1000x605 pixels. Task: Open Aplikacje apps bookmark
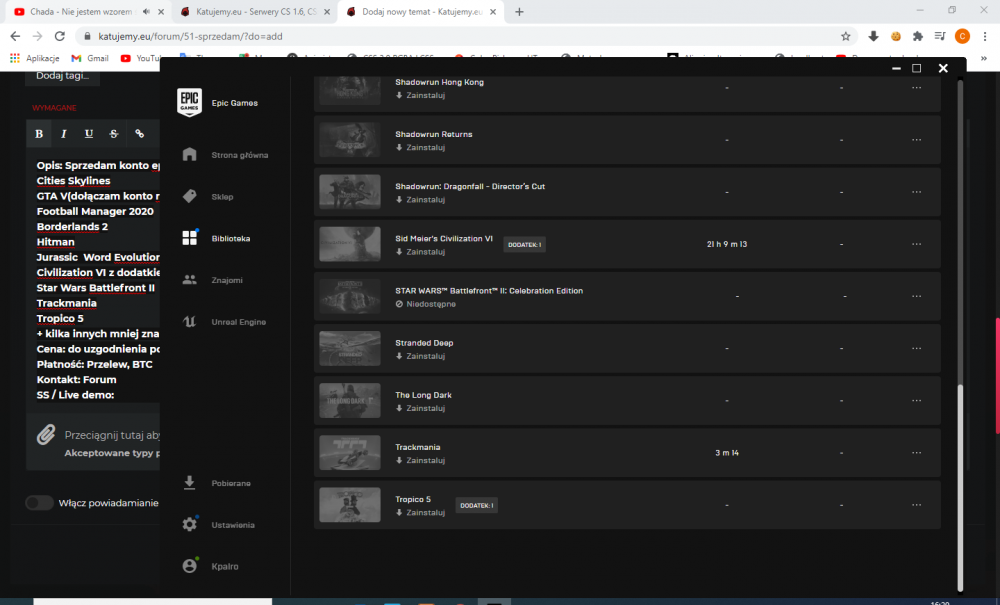pyautogui.click(x=34, y=58)
